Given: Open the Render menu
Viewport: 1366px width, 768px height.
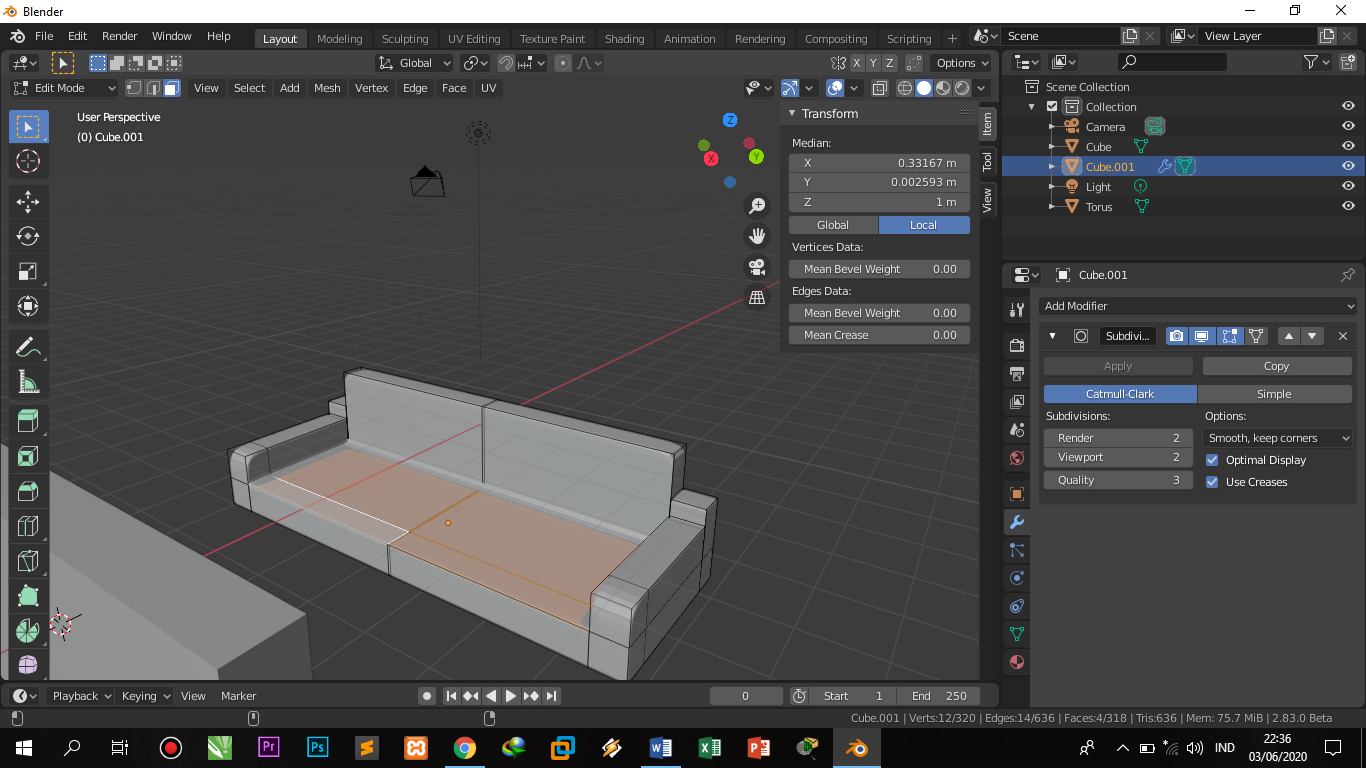Looking at the screenshot, I should (x=119, y=36).
